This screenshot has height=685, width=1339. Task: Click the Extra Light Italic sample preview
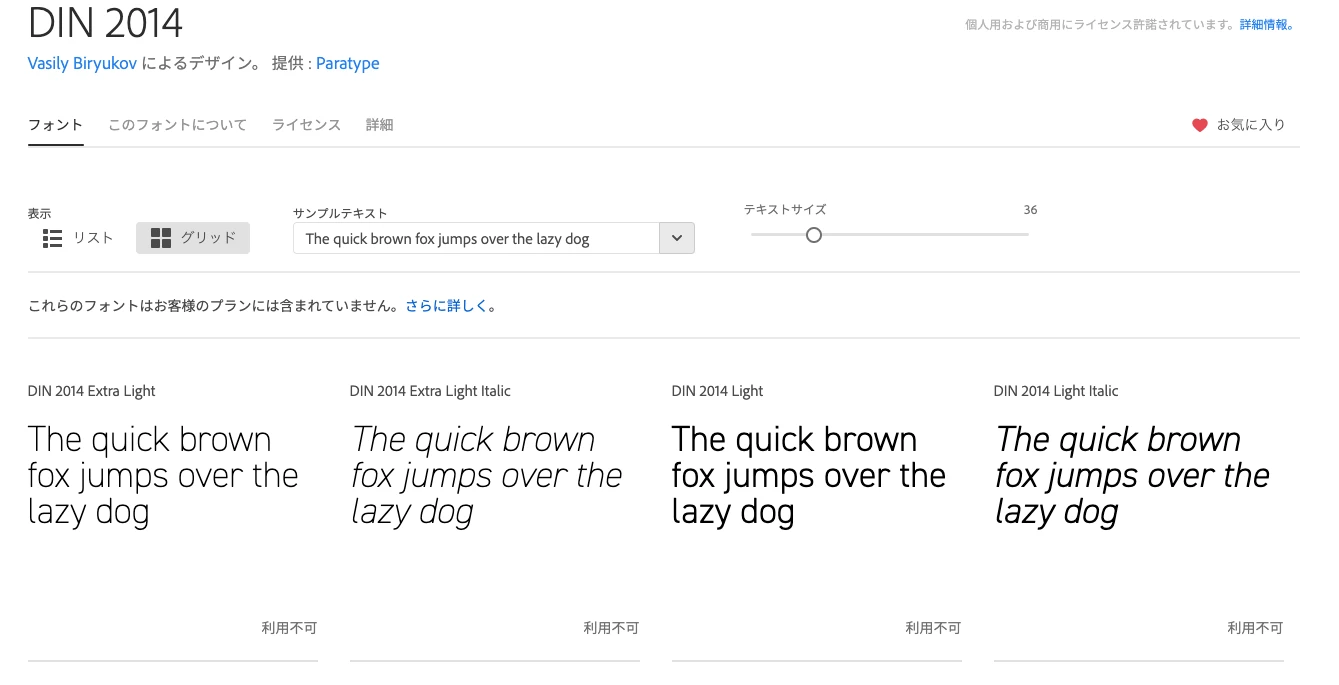[486, 475]
